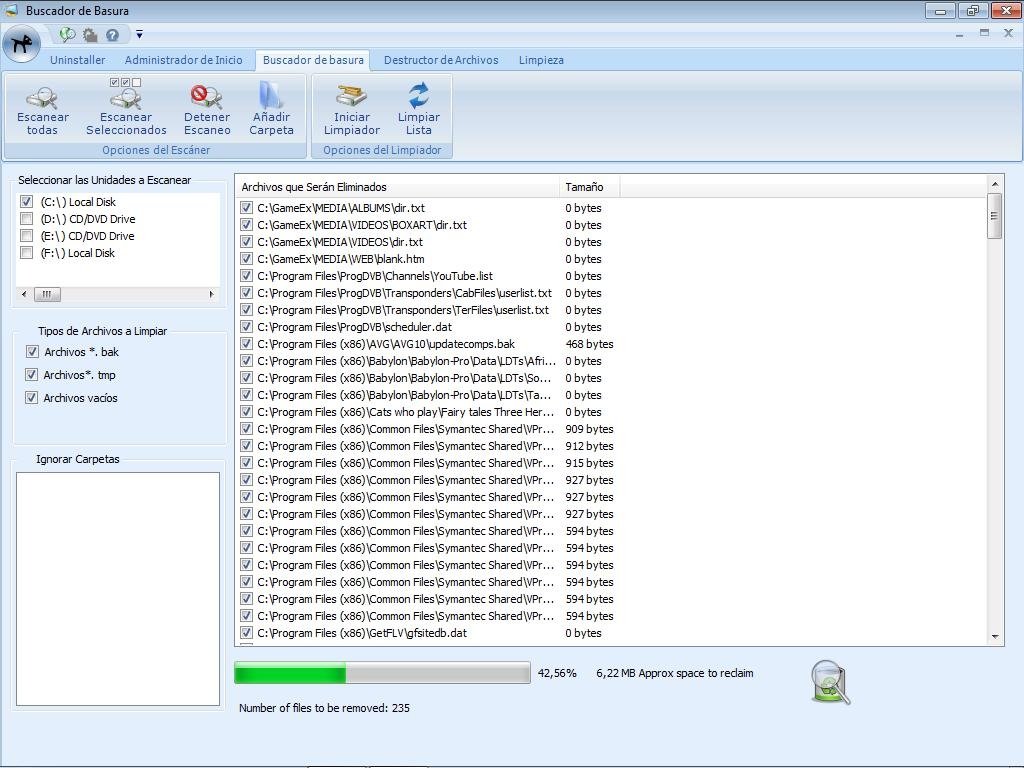Screen dimensions: 1024x768
Task: Click the green speech bubbles quick-access icon
Action: [67, 35]
